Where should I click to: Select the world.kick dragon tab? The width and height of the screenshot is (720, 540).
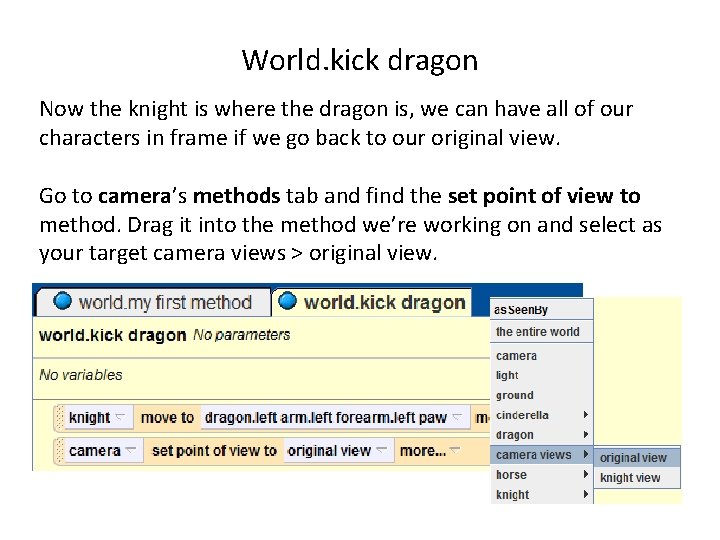point(372,302)
